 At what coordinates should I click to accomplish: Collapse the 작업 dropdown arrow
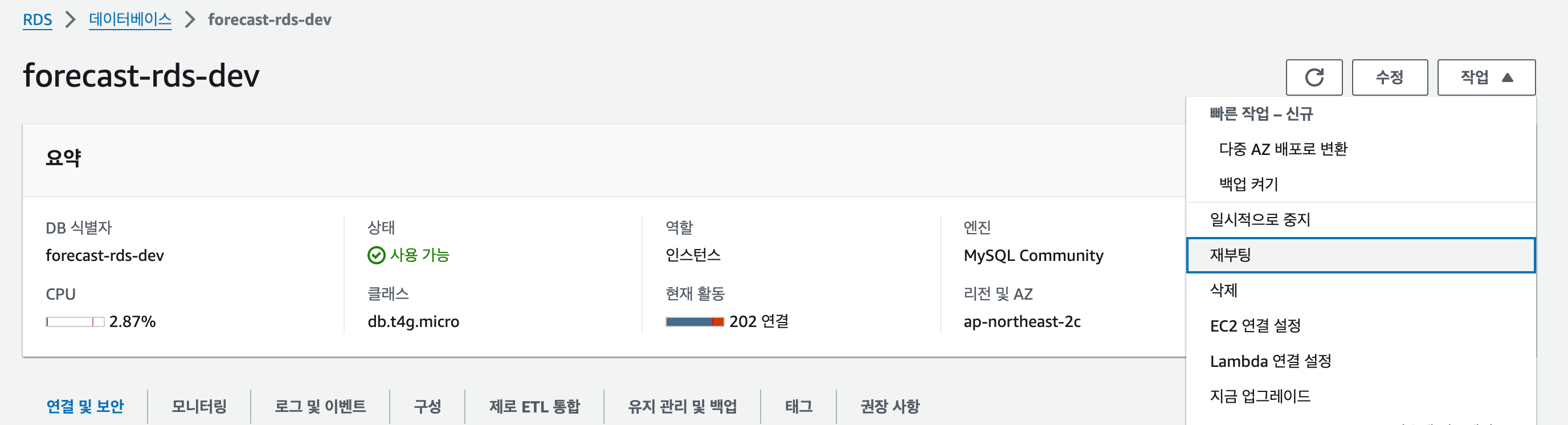1507,77
